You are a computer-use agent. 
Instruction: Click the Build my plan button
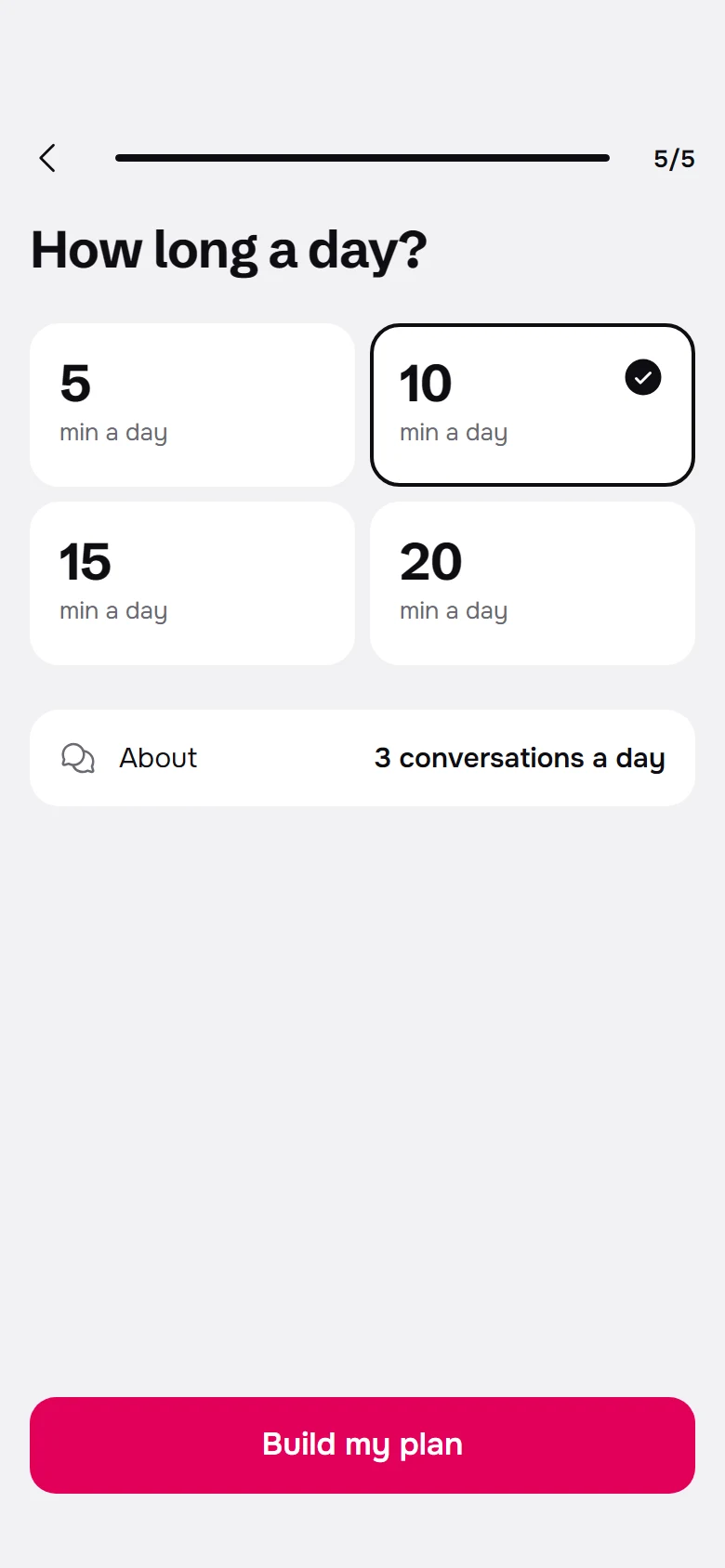click(x=362, y=1445)
